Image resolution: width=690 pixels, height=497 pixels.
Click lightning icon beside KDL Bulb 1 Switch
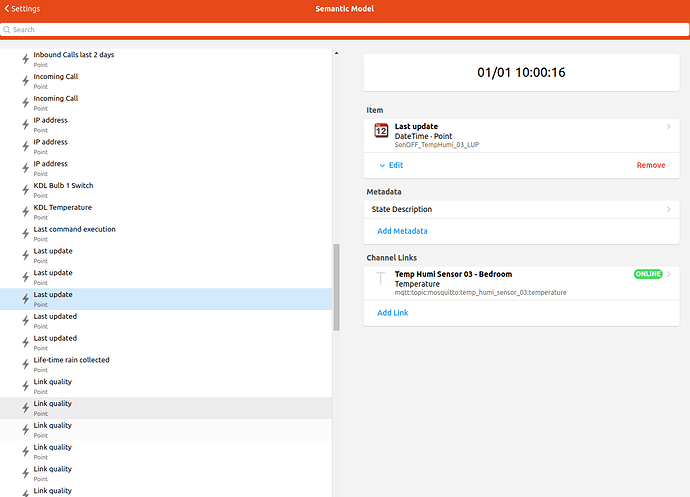26,190
